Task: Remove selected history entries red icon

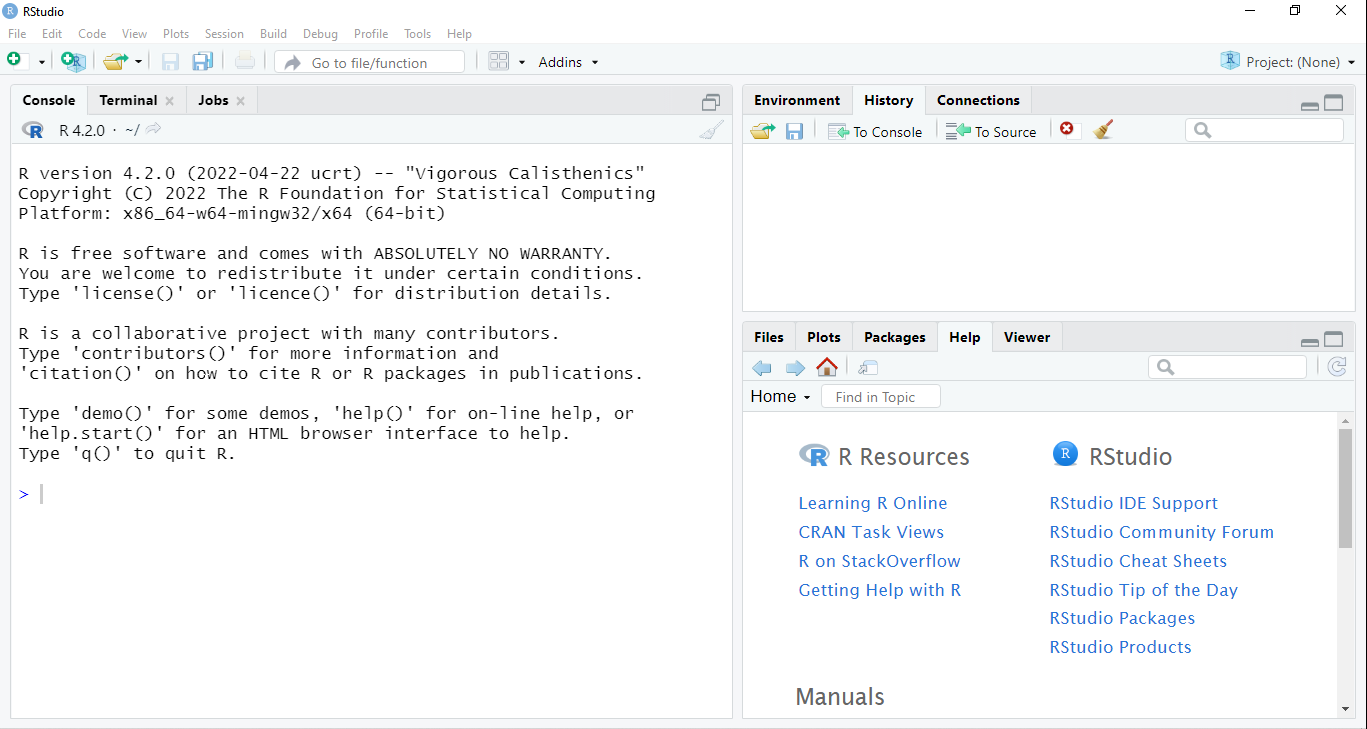Action: click(x=1067, y=129)
